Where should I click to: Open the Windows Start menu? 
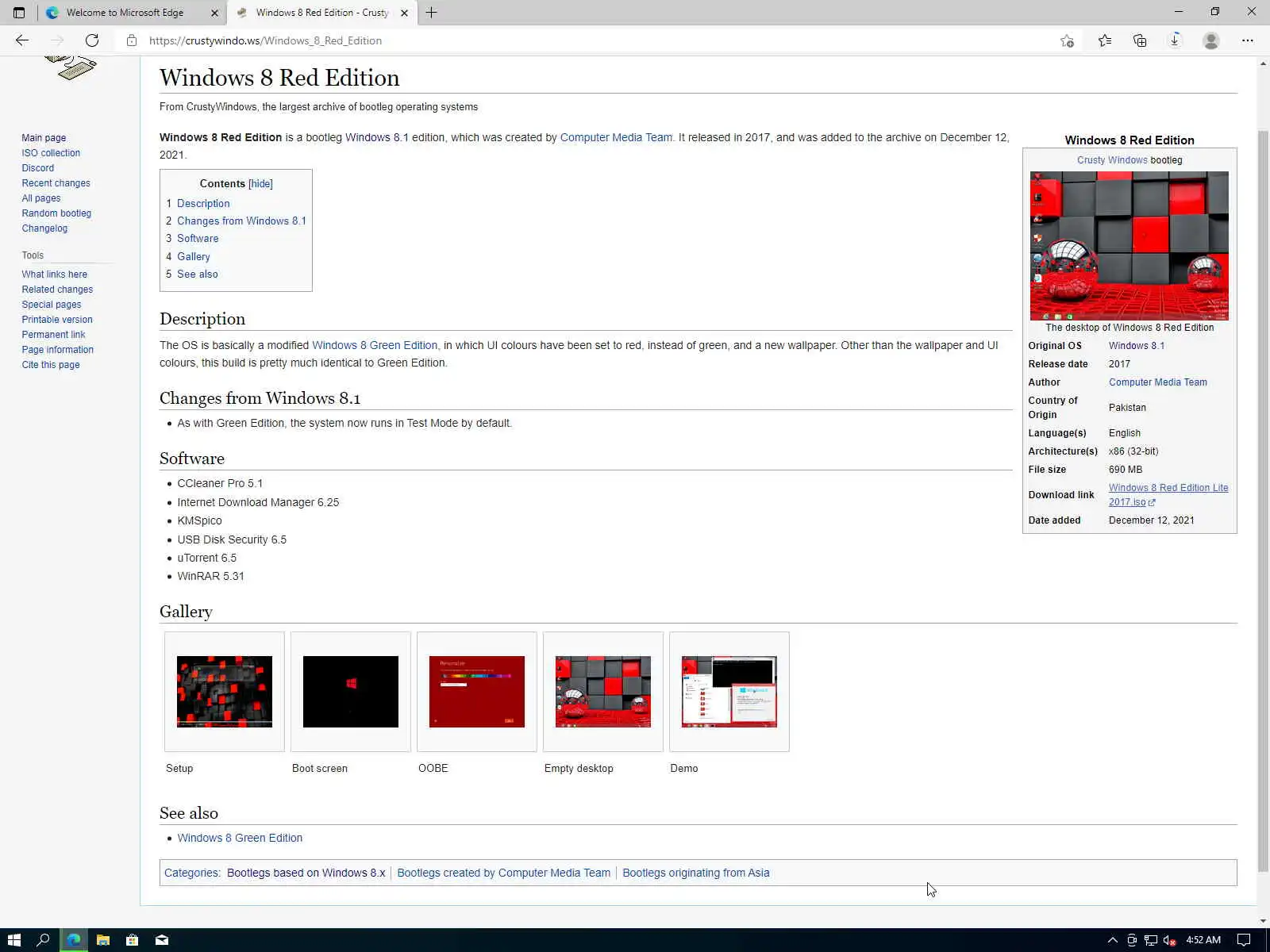click(x=13, y=940)
